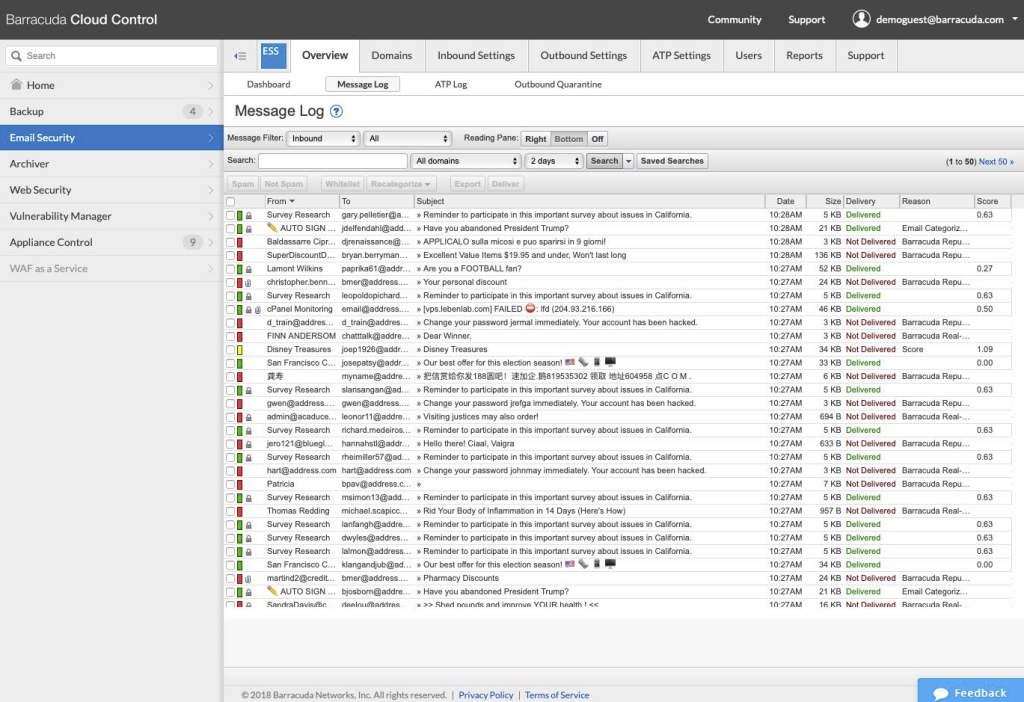The width and height of the screenshot is (1024, 702).
Task: Click the magnifier icon in sidebar search
Action: [x=16, y=56]
